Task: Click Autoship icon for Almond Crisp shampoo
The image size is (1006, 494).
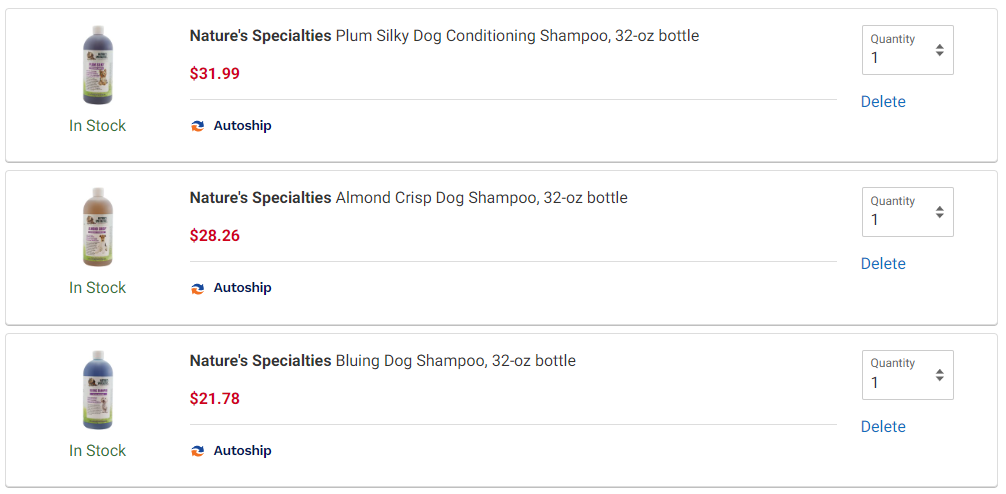Action: [198, 288]
